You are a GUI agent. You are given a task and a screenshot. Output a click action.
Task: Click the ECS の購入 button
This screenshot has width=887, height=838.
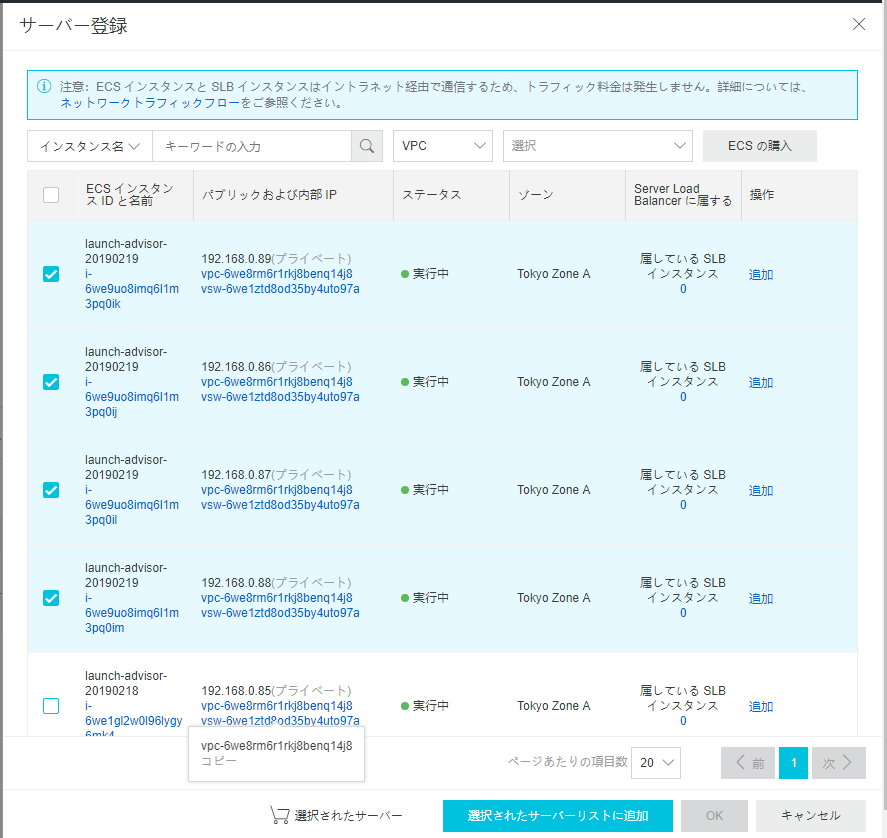(760, 146)
